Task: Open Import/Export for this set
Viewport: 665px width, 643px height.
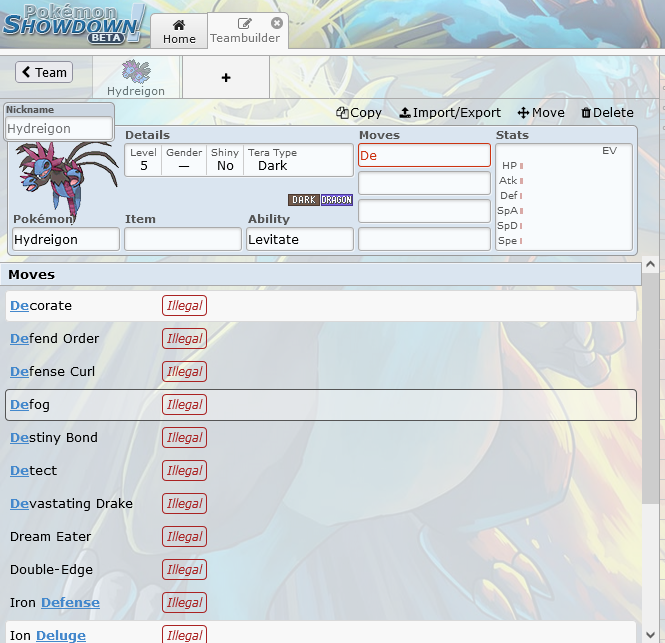Action: point(450,113)
